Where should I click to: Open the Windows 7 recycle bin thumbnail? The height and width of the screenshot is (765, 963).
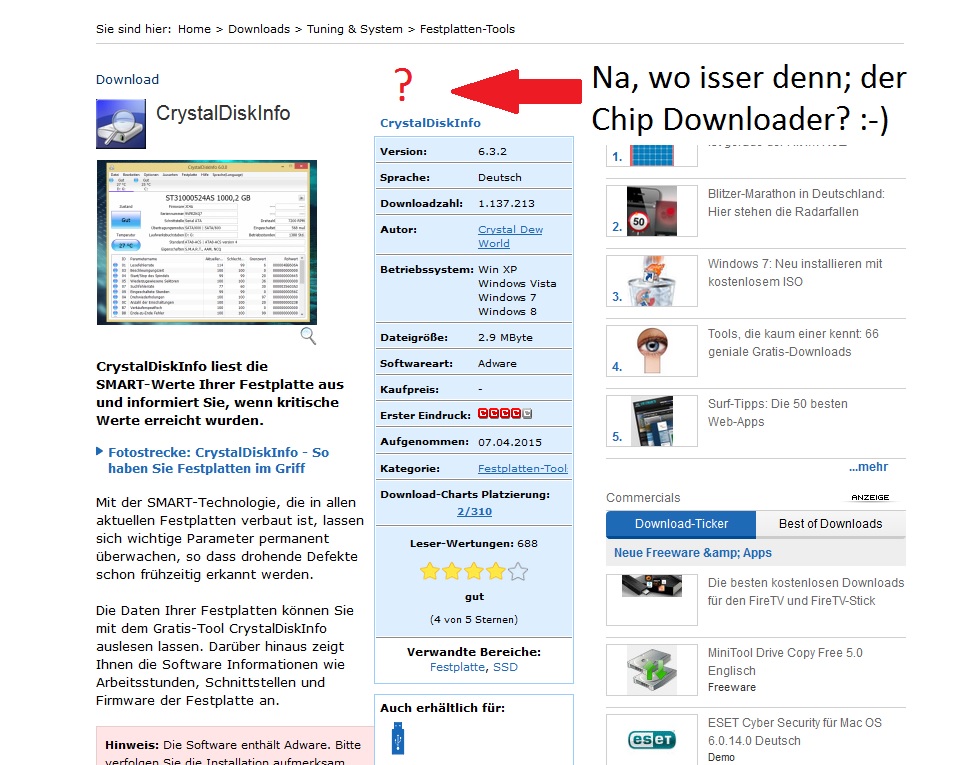pos(652,281)
